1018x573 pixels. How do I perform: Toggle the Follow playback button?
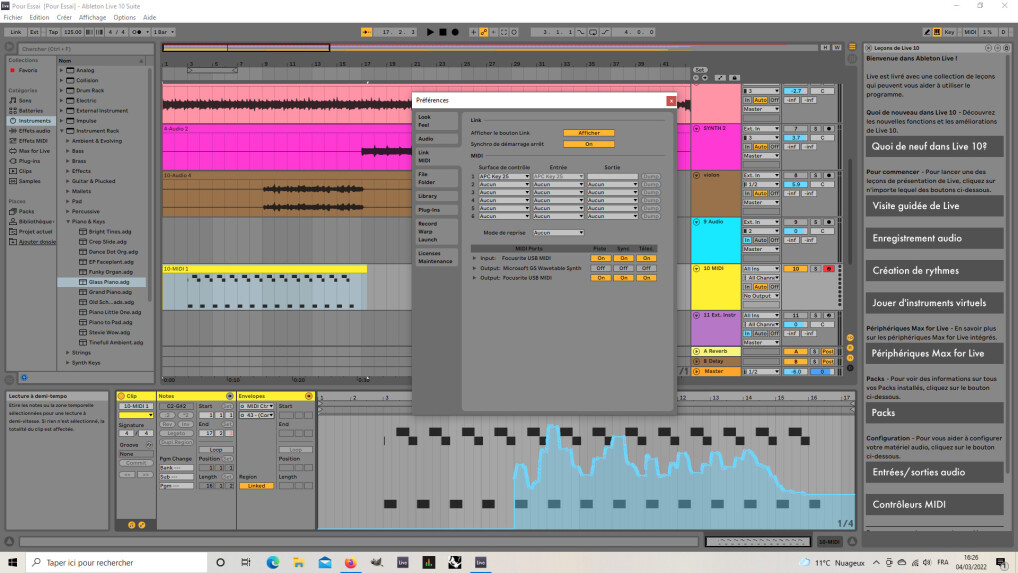pyautogui.click(x=366, y=32)
